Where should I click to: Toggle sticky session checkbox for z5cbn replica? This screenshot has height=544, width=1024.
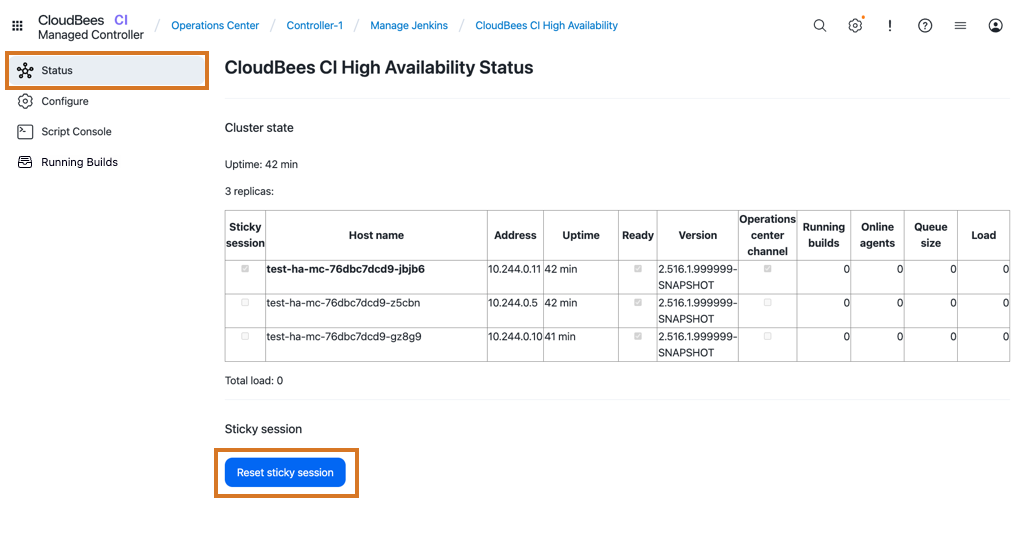click(x=245, y=303)
